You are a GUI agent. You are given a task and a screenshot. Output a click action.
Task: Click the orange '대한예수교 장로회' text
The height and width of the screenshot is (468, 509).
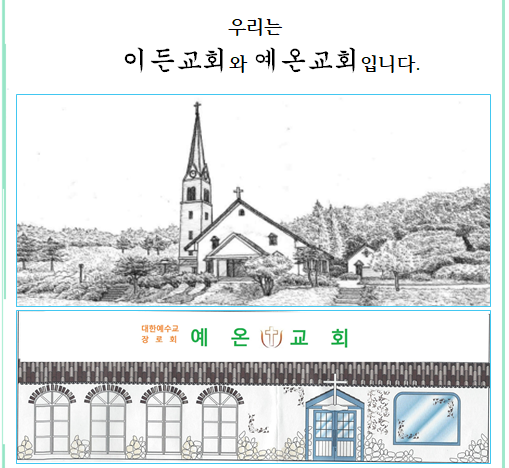160,334
